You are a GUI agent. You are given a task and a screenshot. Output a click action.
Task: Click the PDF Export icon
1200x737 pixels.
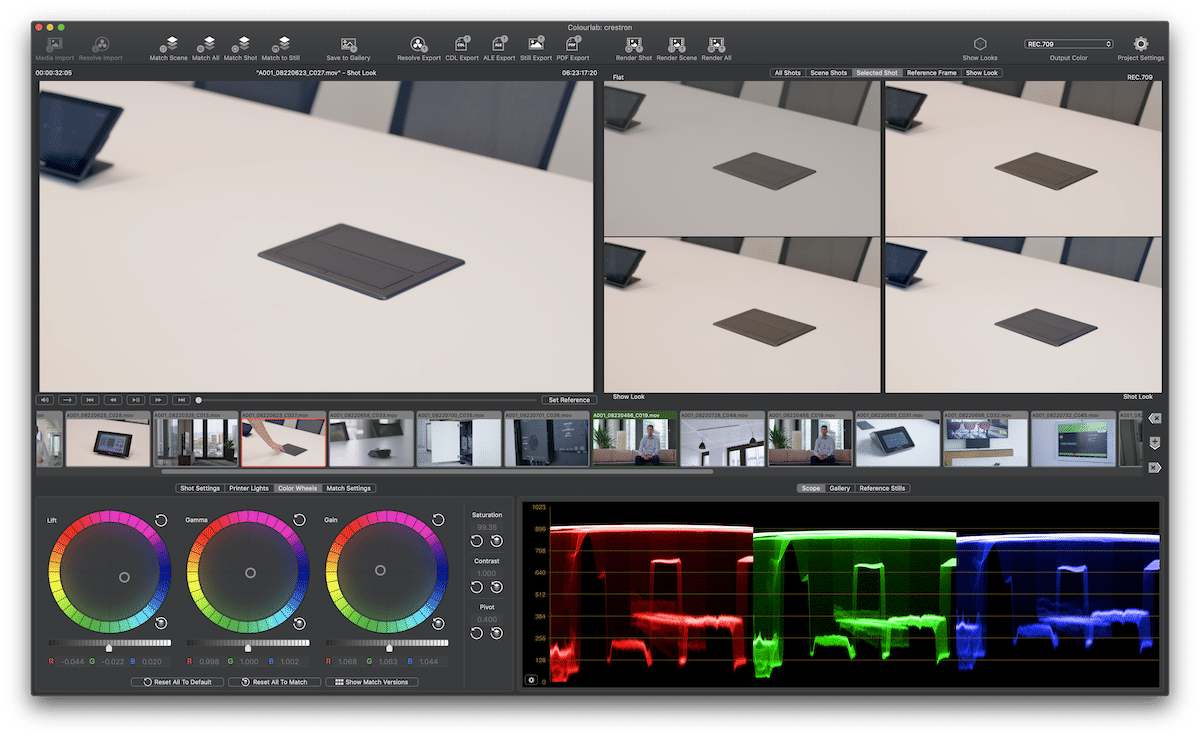(573, 45)
